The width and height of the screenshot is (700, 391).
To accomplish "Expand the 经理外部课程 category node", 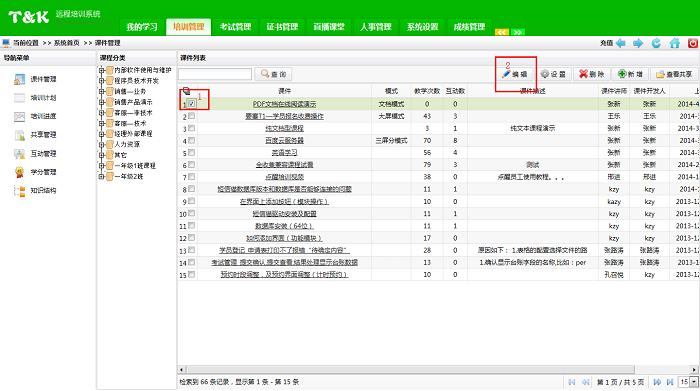I will [102, 134].
